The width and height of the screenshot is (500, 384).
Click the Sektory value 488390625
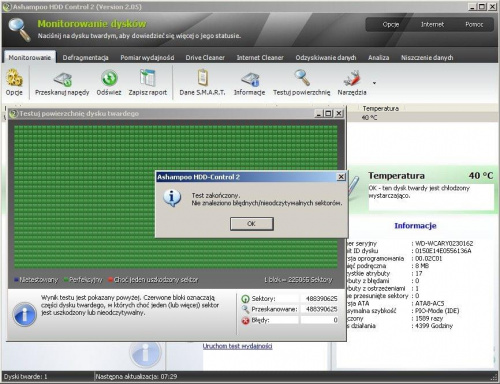pos(321,299)
